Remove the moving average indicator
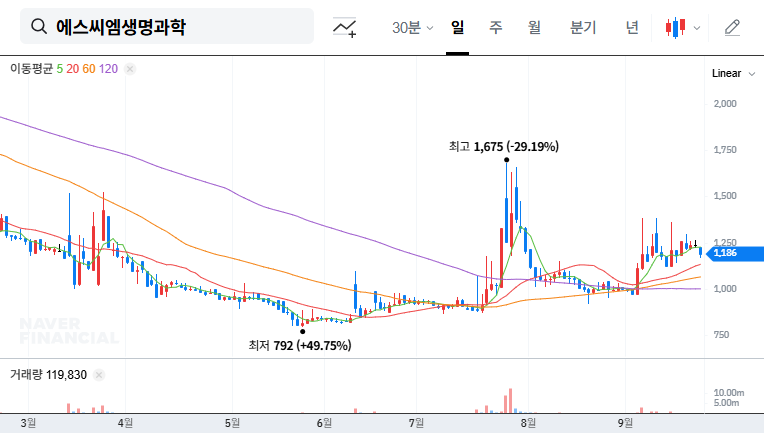 pyautogui.click(x=130, y=69)
